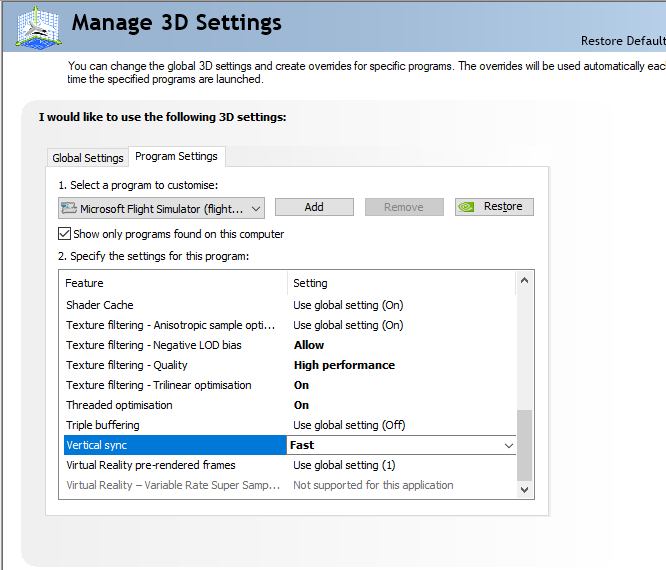Image resolution: width=666 pixels, height=570 pixels.
Task: Click Shader Cache's Use global setting (On) value
Action: click(x=348, y=305)
